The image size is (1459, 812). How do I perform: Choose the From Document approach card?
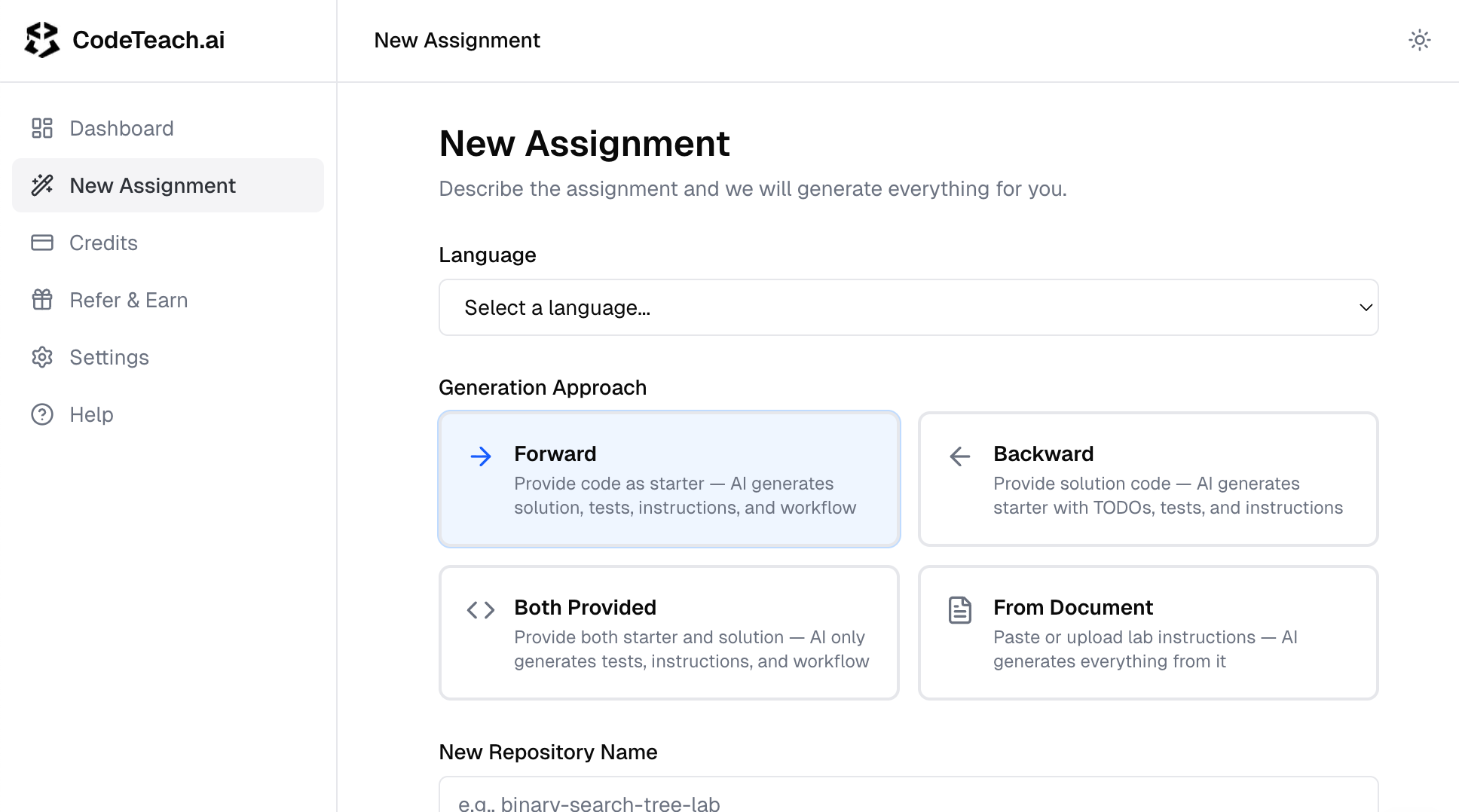pos(1149,633)
